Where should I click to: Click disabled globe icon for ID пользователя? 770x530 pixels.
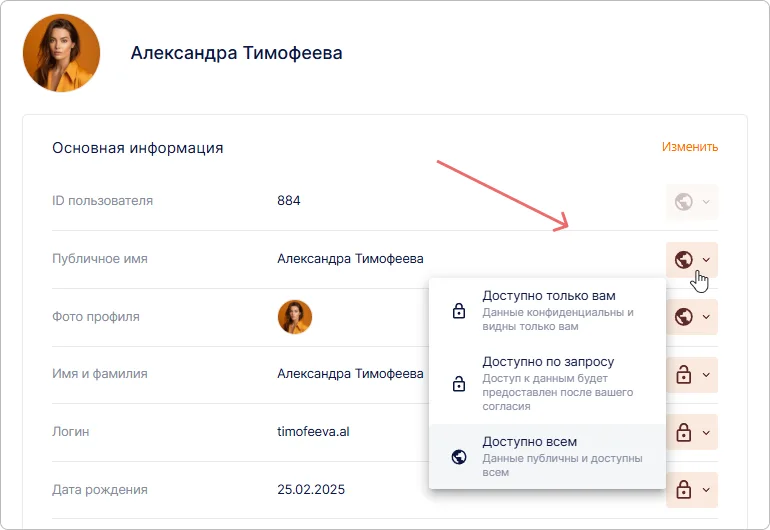coord(684,202)
